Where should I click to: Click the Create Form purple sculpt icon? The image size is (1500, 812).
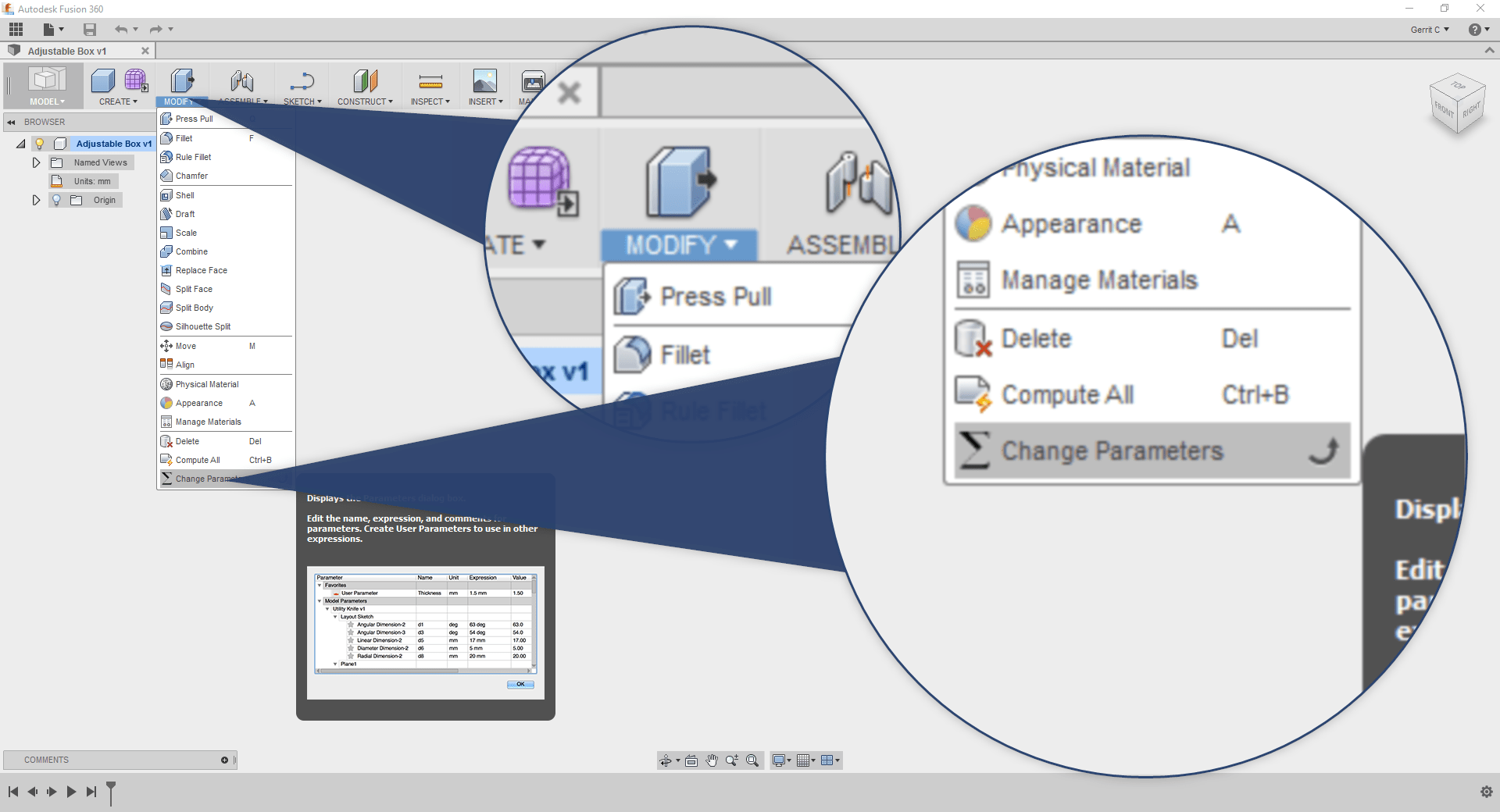coord(136,80)
